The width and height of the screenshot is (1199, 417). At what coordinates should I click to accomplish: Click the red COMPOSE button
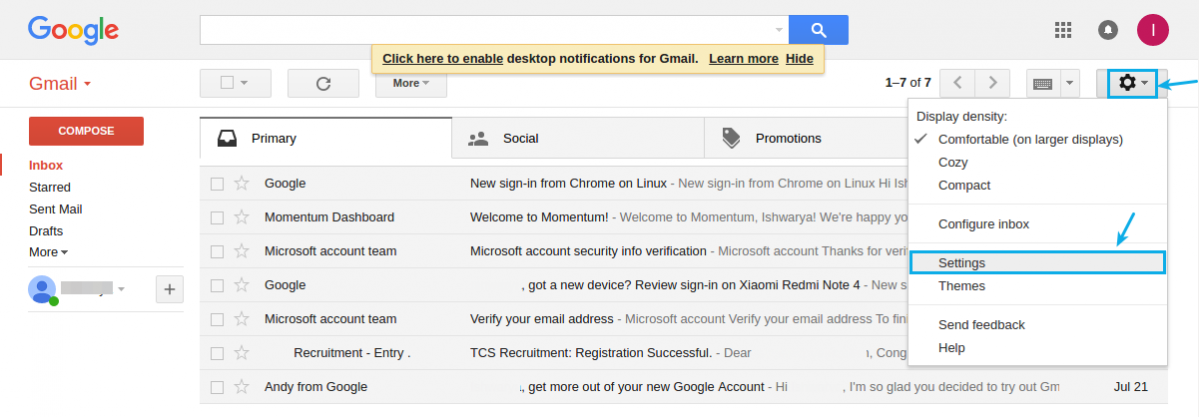(86, 131)
